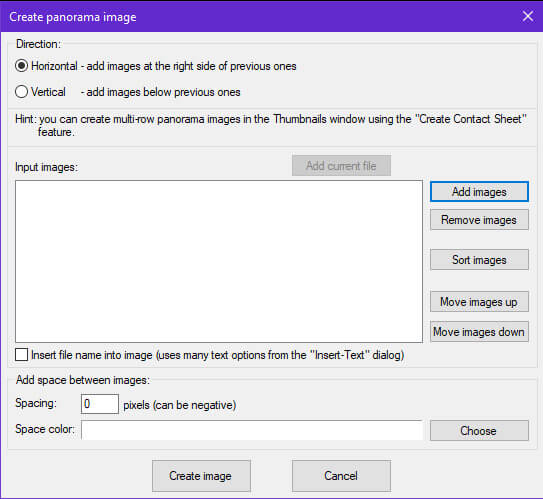Click the Horizontal option label text

[x=54, y=66]
